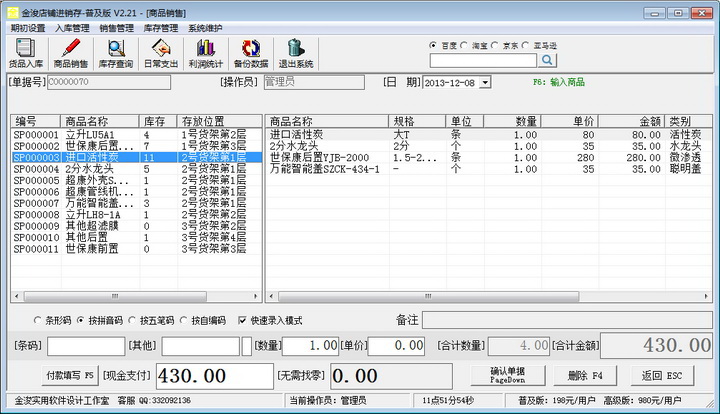Image resolution: width=720 pixels, height=414 pixels.
Task: Click the 备份数据 toolbar icon
Action: 251,54
